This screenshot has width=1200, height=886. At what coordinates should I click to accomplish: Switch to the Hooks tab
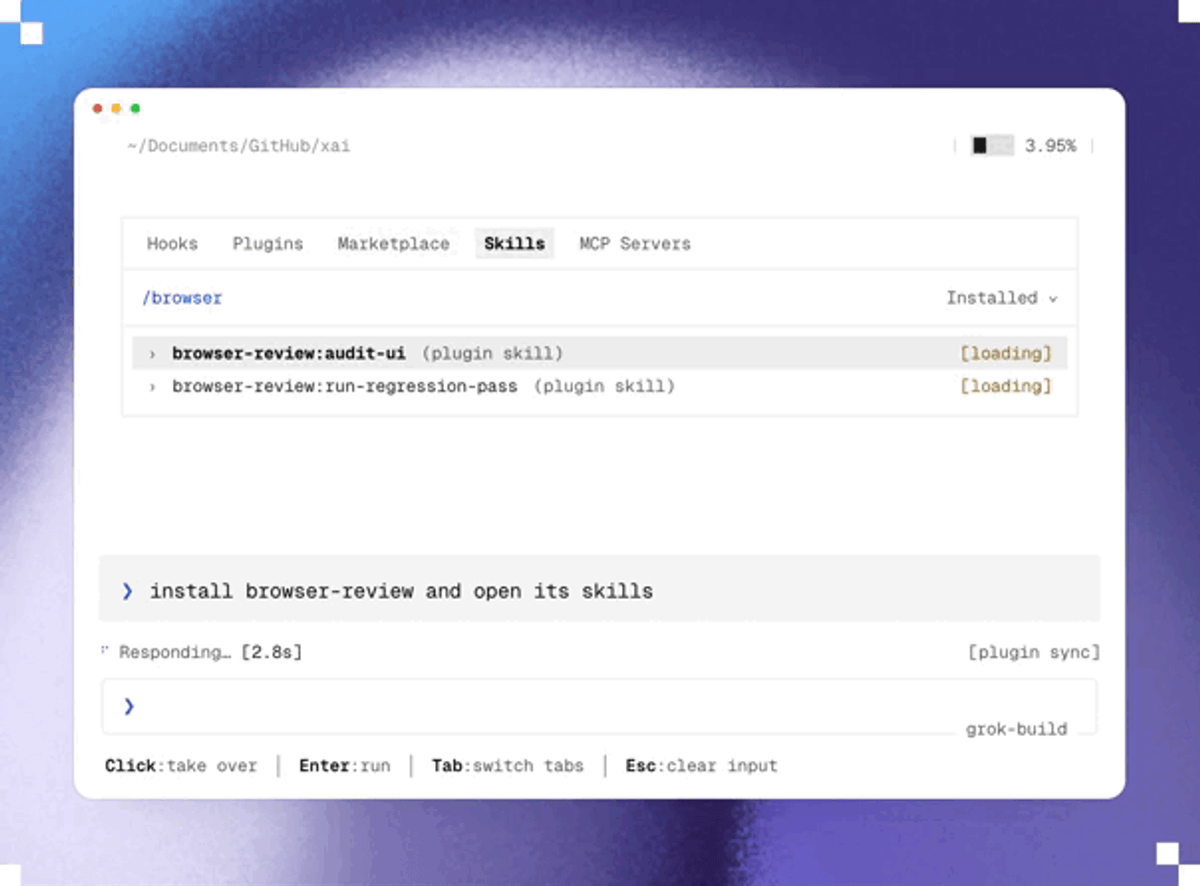[x=172, y=243]
